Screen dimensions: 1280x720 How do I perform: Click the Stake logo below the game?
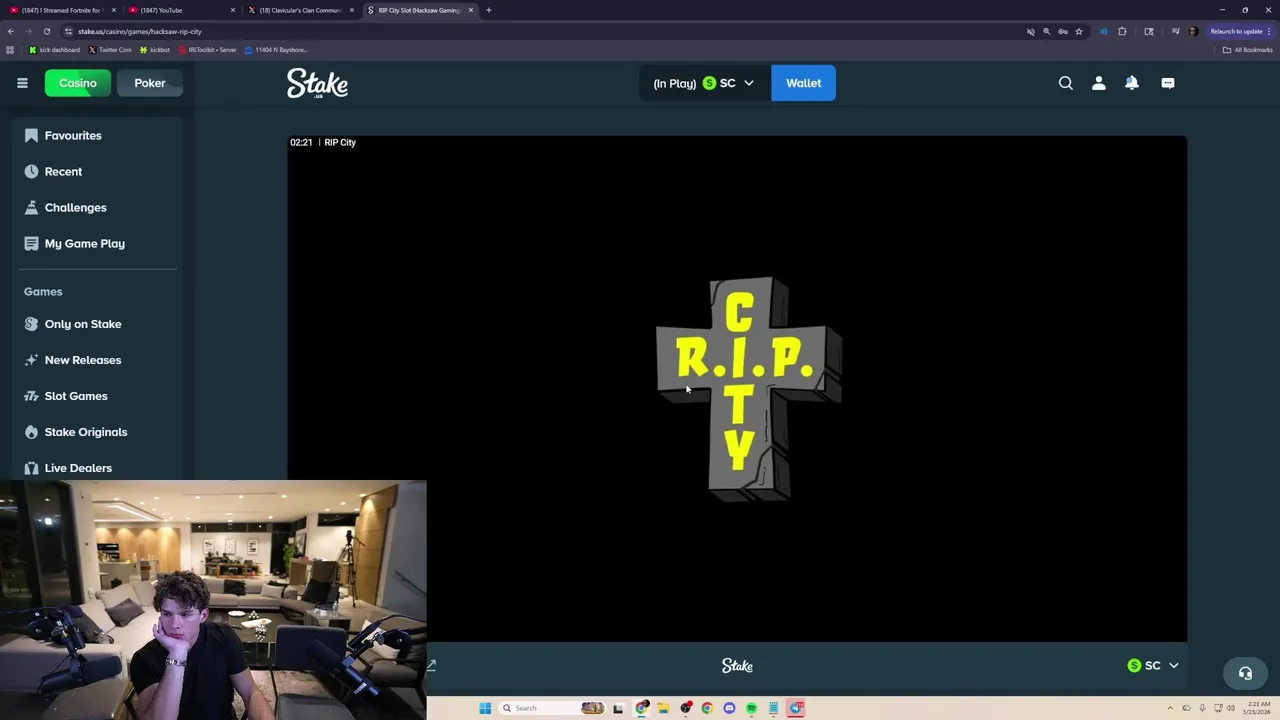point(737,665)
